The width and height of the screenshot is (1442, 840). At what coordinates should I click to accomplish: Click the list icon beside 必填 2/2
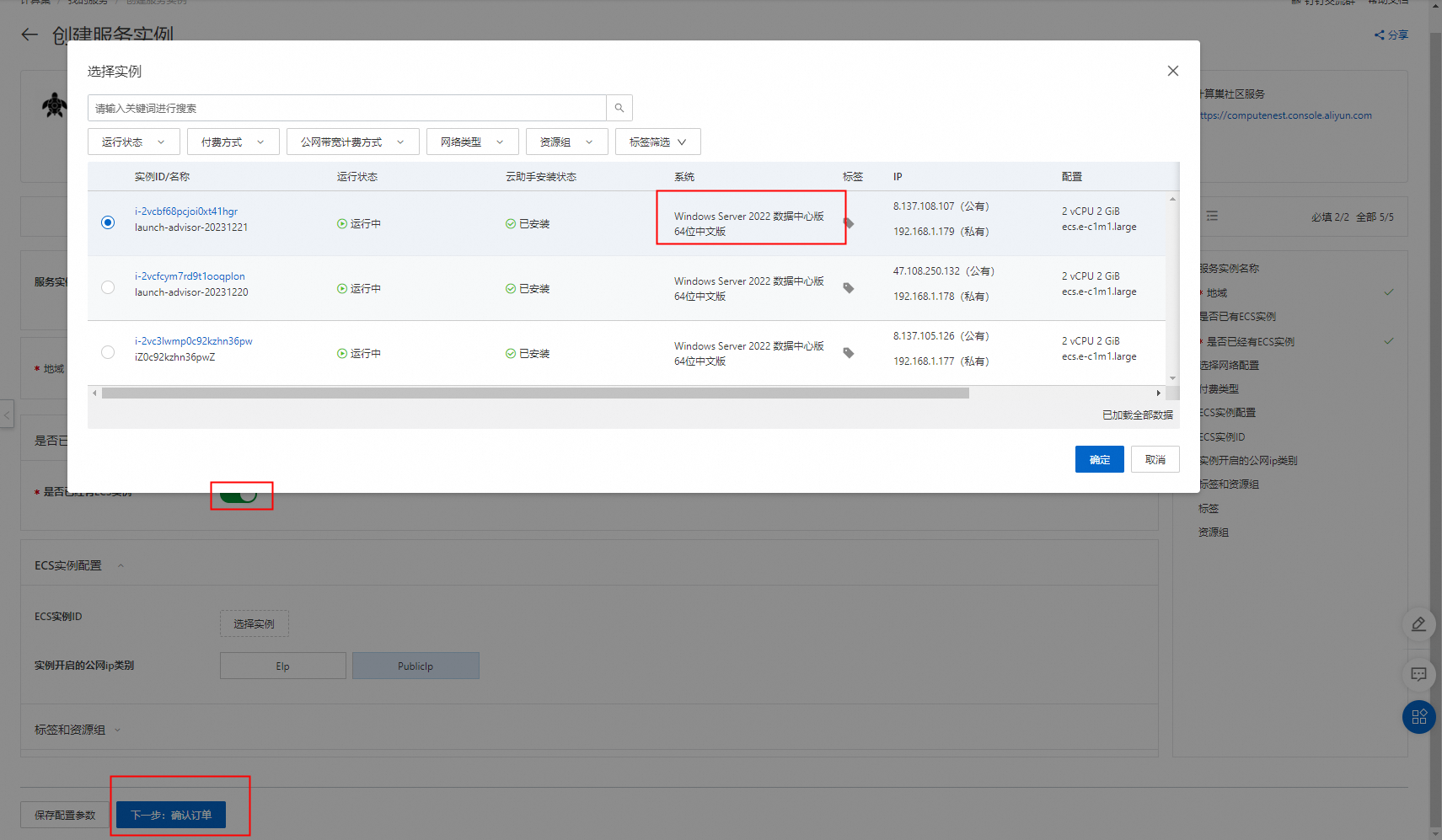1212,217
